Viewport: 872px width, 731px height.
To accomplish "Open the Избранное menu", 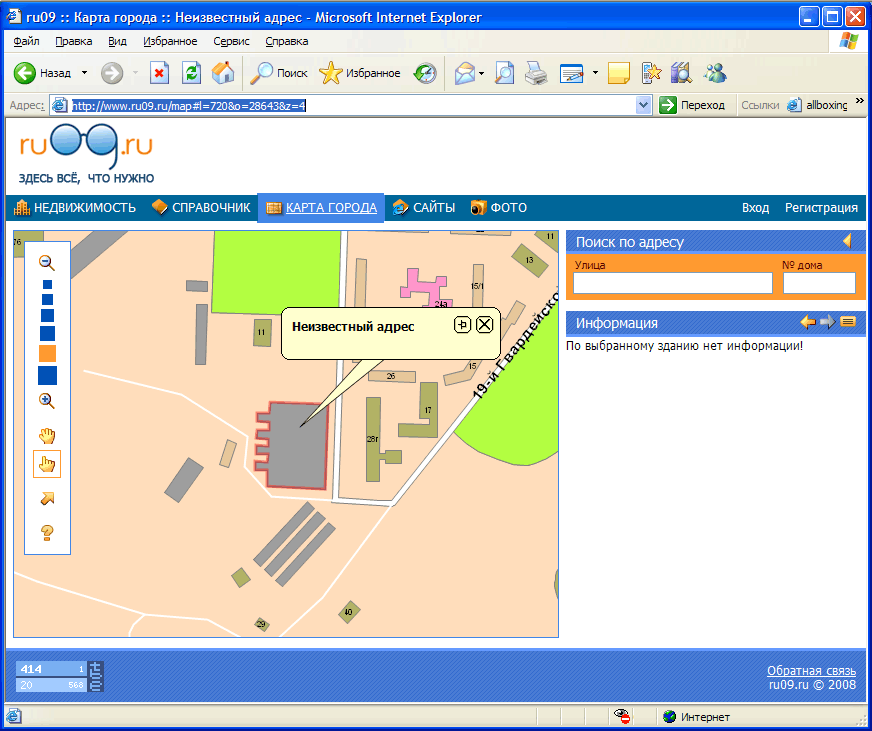I will point(170,41).
